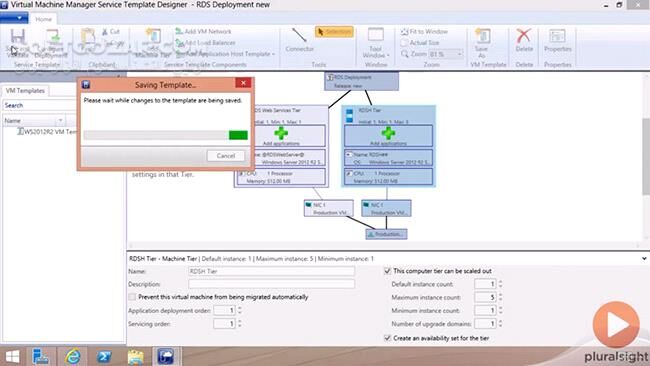Open the Name column filter dropdown
Image resolution: width=650 pixels, height=366 pixels.
click(60, 121)
